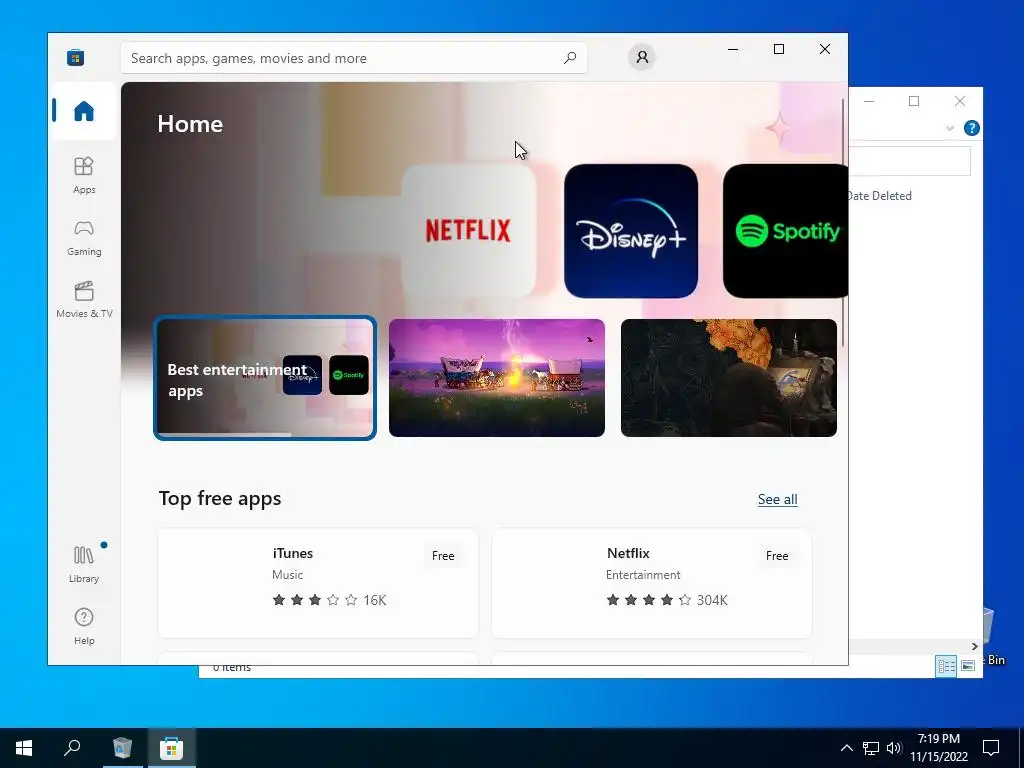Screen dimensions: 1024x768
Task: Open the Library in sidebar
Action: [84, 564]
